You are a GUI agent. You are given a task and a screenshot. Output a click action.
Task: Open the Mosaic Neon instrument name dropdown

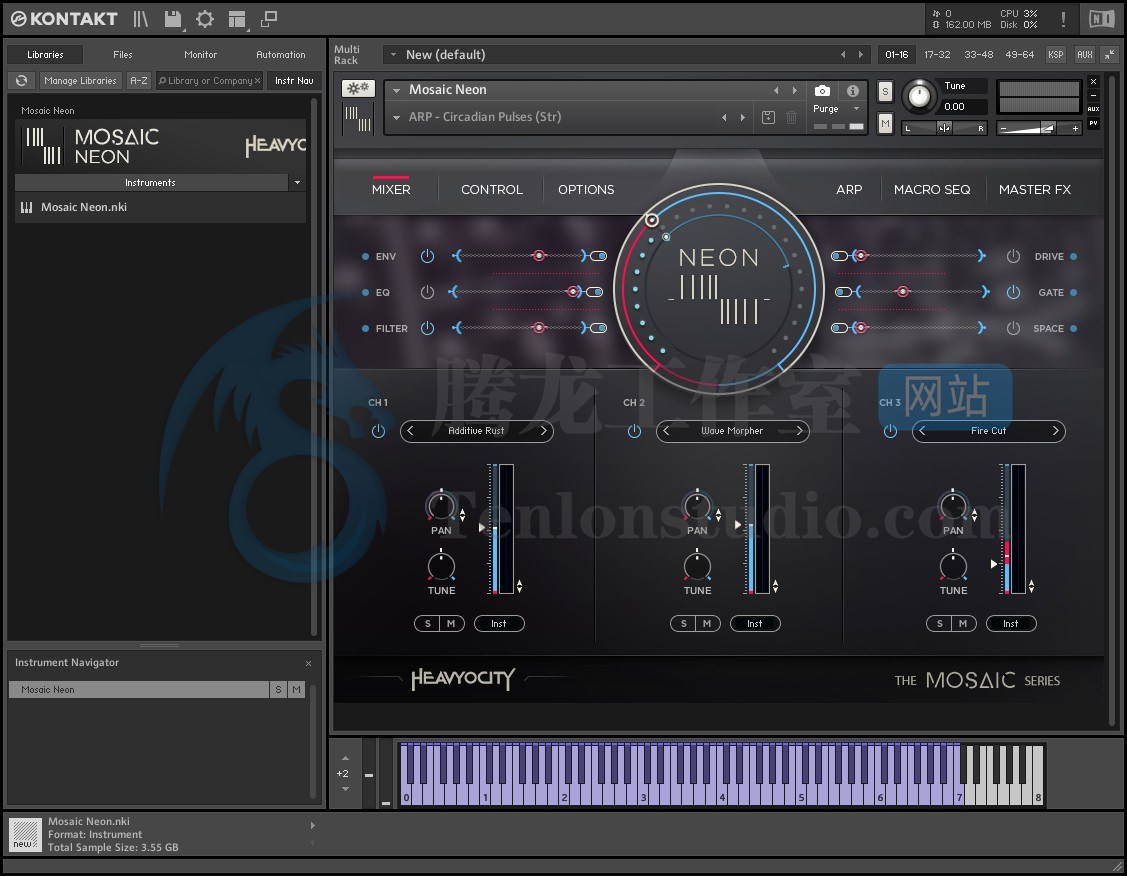(396, 91)
